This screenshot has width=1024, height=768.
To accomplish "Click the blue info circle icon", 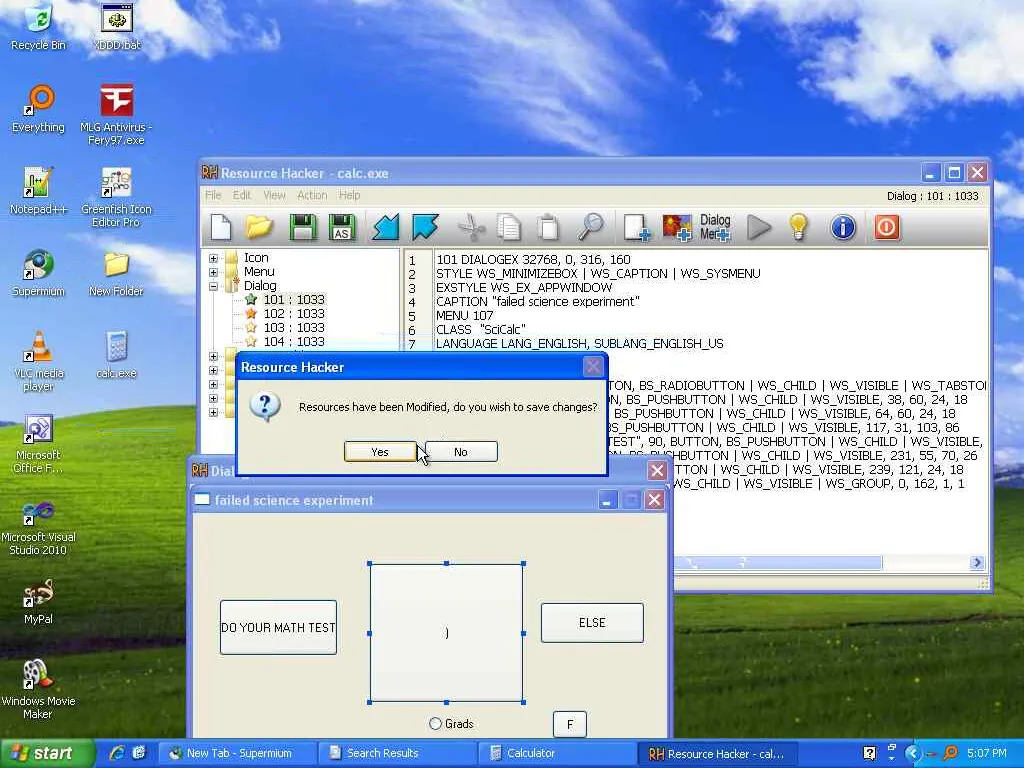I will [843, 227].
